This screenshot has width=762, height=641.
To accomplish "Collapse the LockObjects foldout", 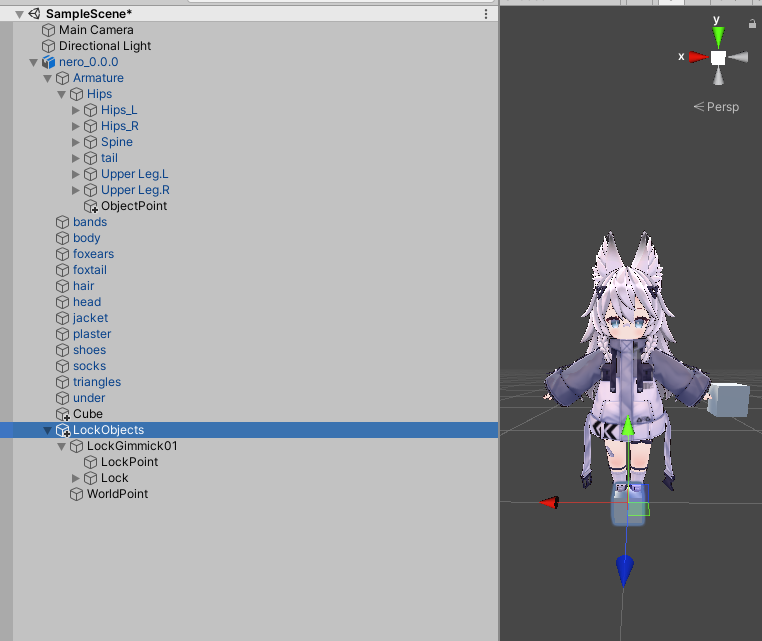I will 48,431.
